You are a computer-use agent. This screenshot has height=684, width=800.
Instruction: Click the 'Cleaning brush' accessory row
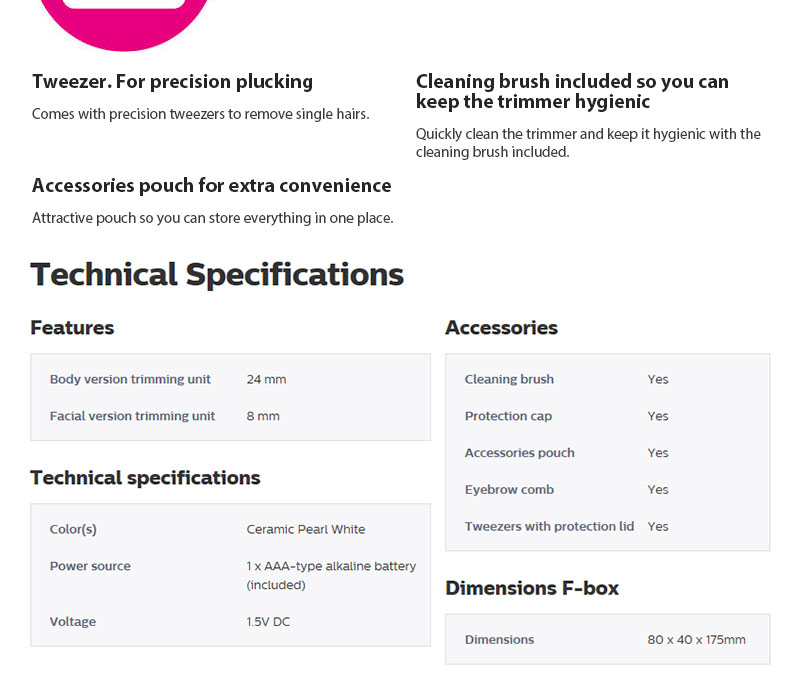tap(509, 380)
